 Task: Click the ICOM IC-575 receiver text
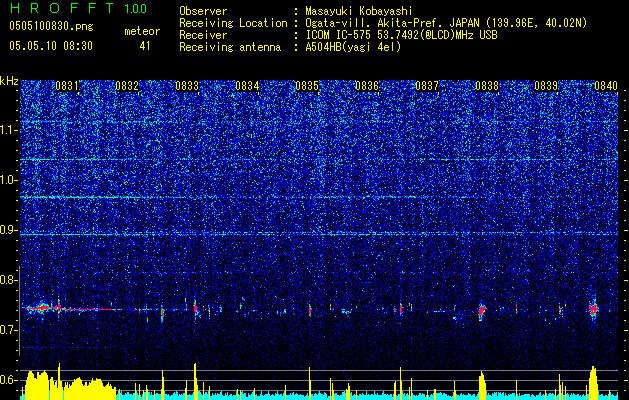tap(401, 35)
